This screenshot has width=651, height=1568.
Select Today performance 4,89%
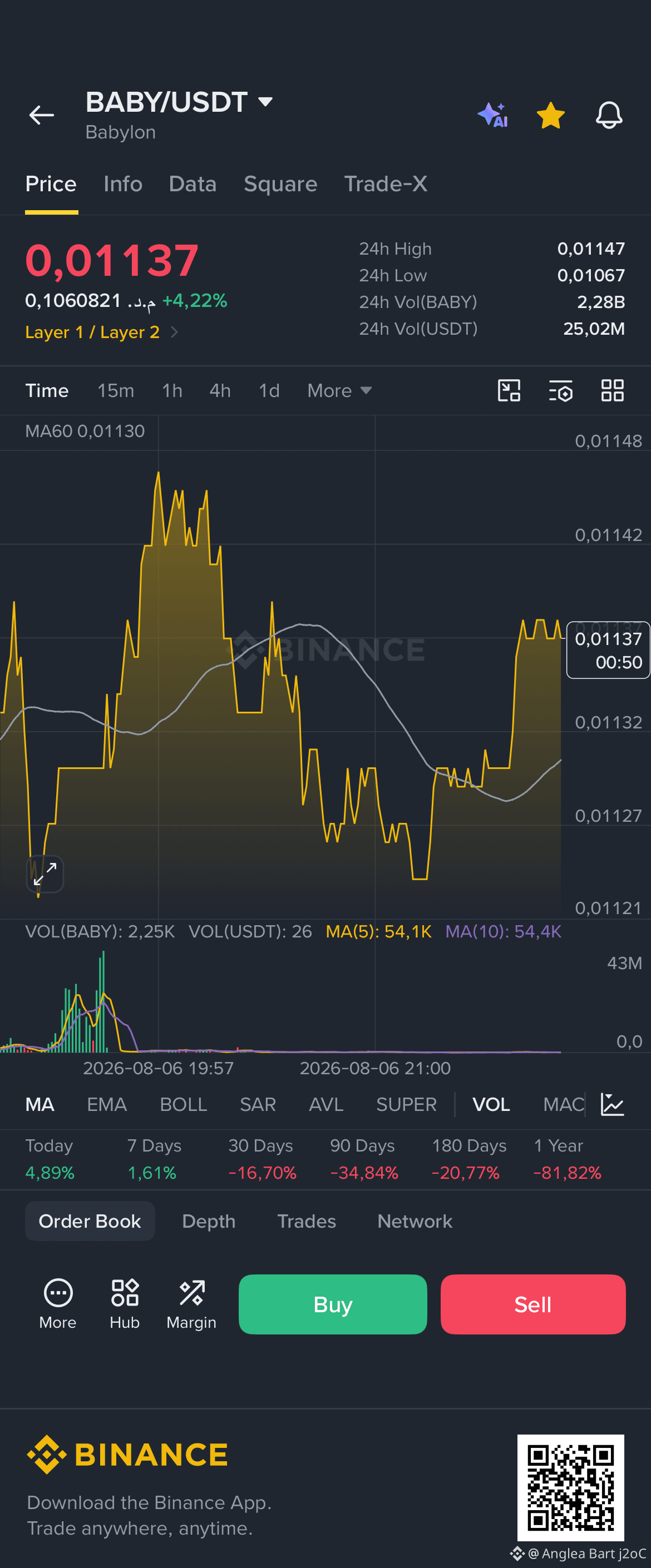coord(50,1159)
